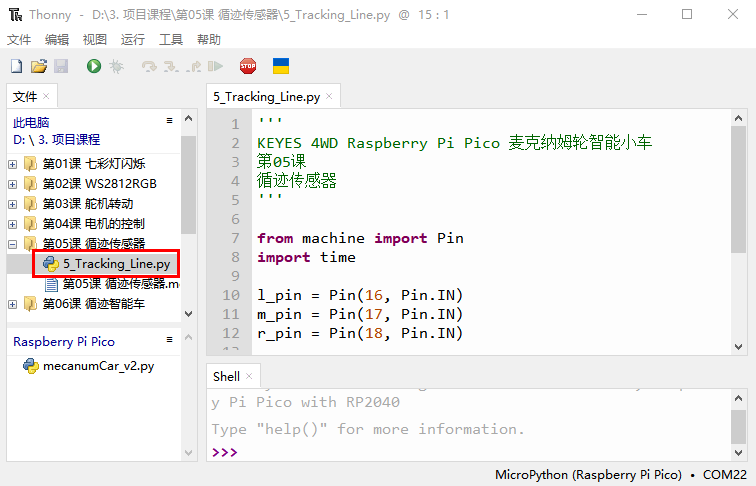
Task: Click the Step out debug icon
Action: (194, 66)
